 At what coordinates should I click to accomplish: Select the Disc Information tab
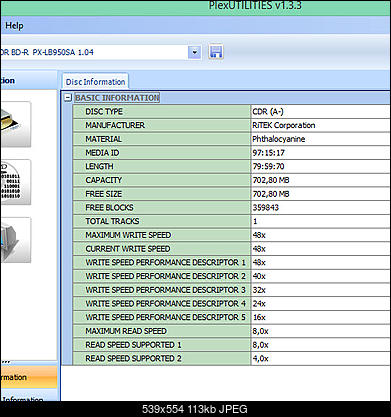pyautogui.click(x=95, y=82)
